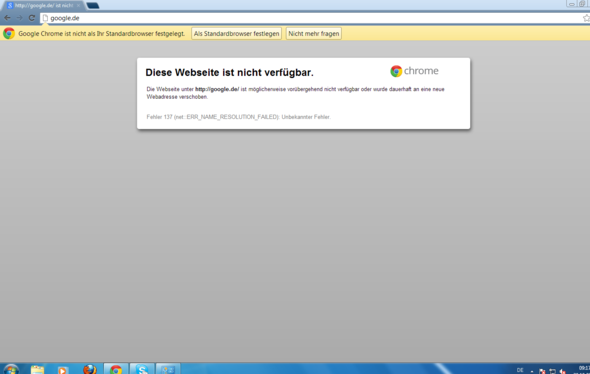This screenshot has width=590, height=374.
Task: Open the Windows Start menu
Action: 11,369
